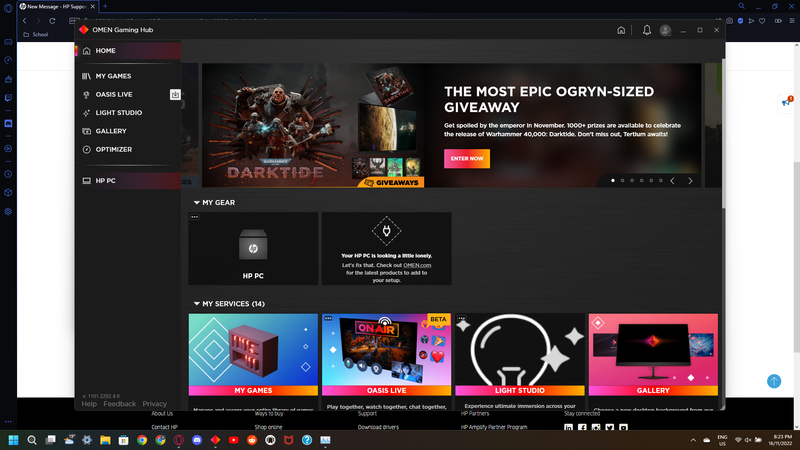Collapse the MY SERVICES (14) section

coord(196,304)
